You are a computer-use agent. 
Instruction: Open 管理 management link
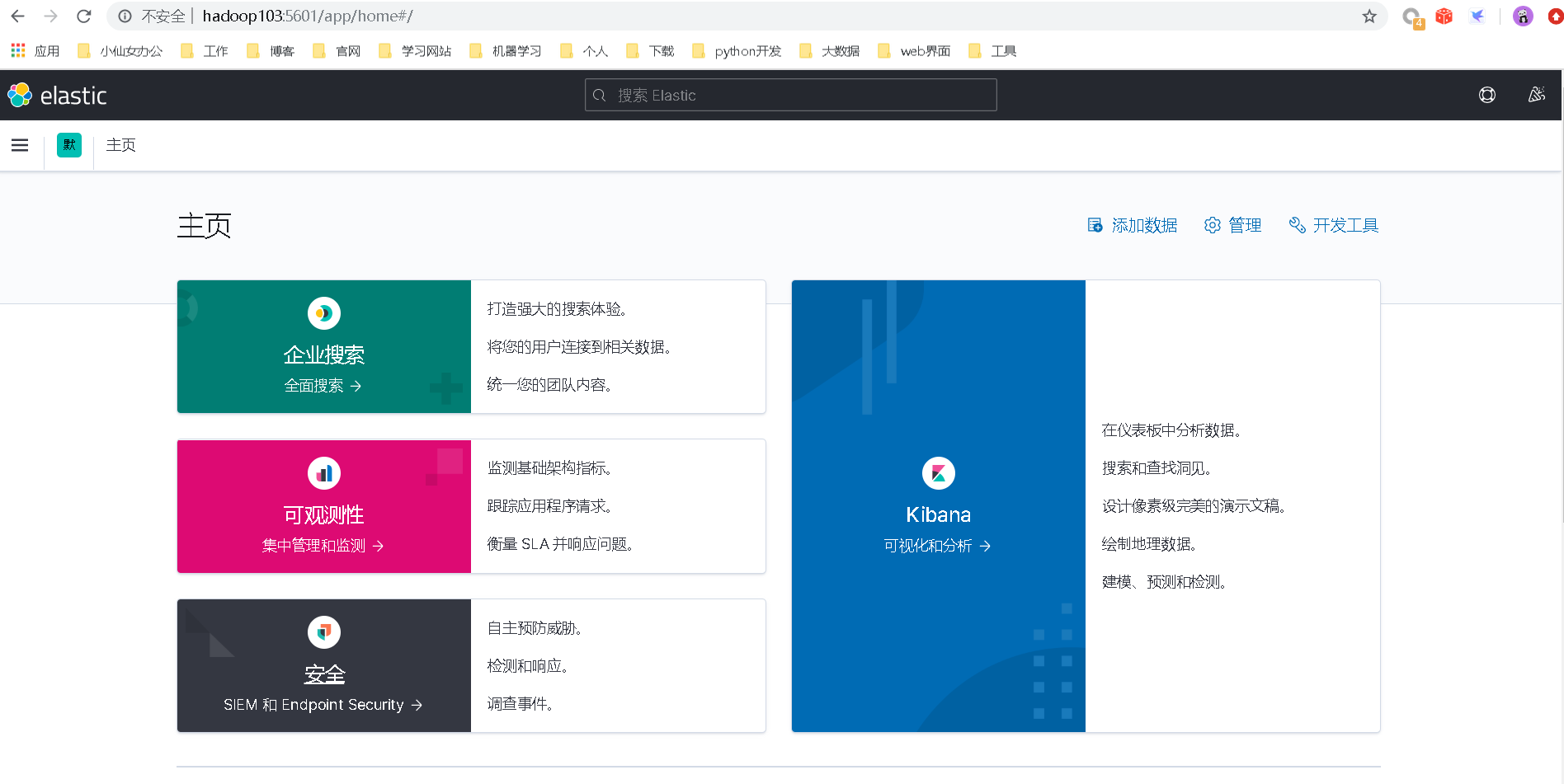click(x=1232, y=225)
